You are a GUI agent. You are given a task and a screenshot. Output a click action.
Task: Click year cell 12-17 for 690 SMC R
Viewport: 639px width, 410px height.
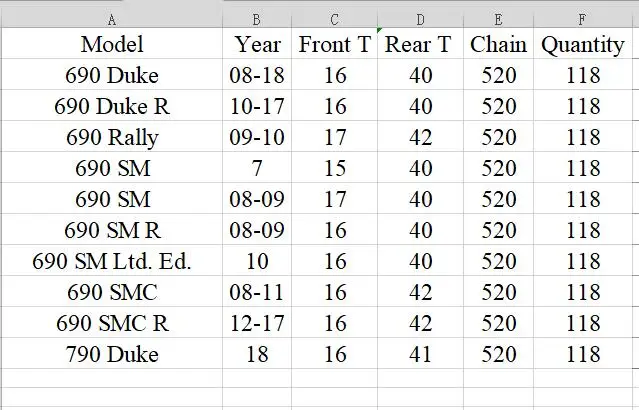click(257, 322)
